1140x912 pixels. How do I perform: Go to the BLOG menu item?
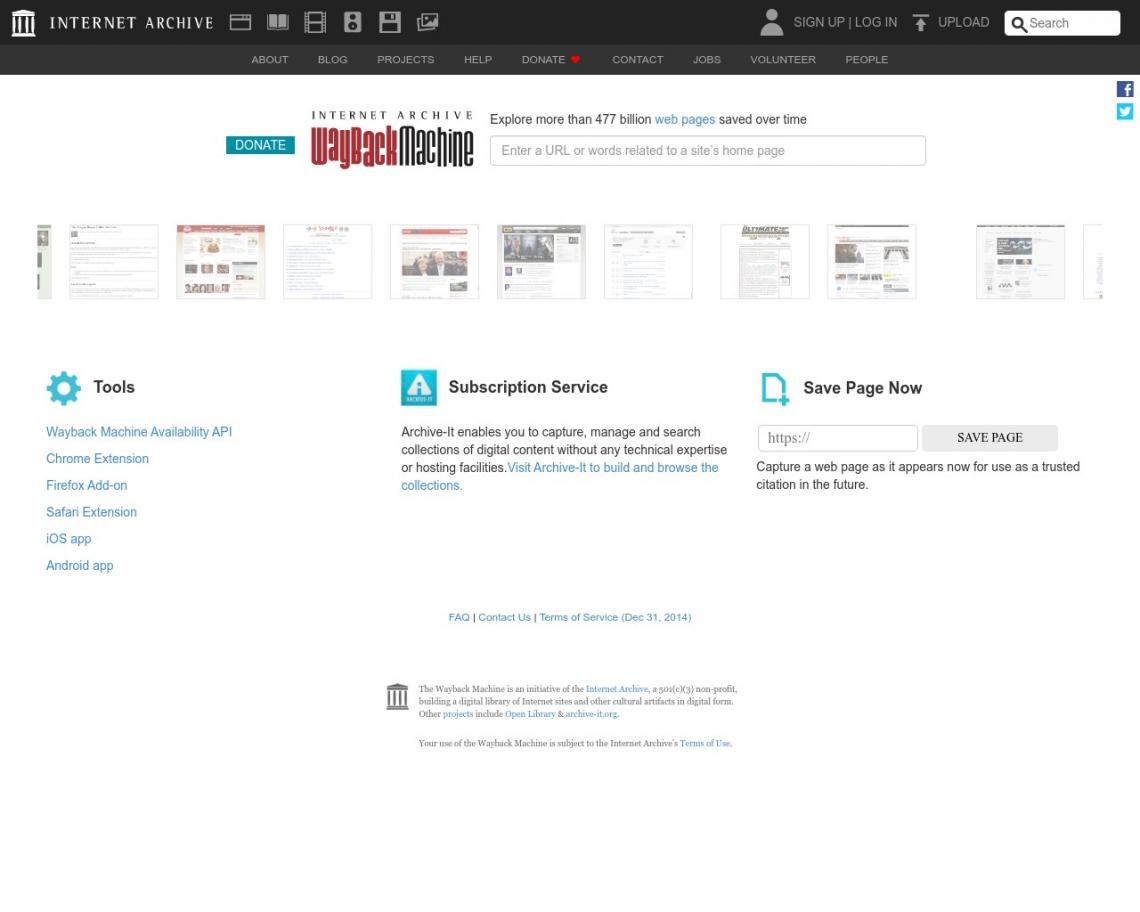tap(332, 60)
